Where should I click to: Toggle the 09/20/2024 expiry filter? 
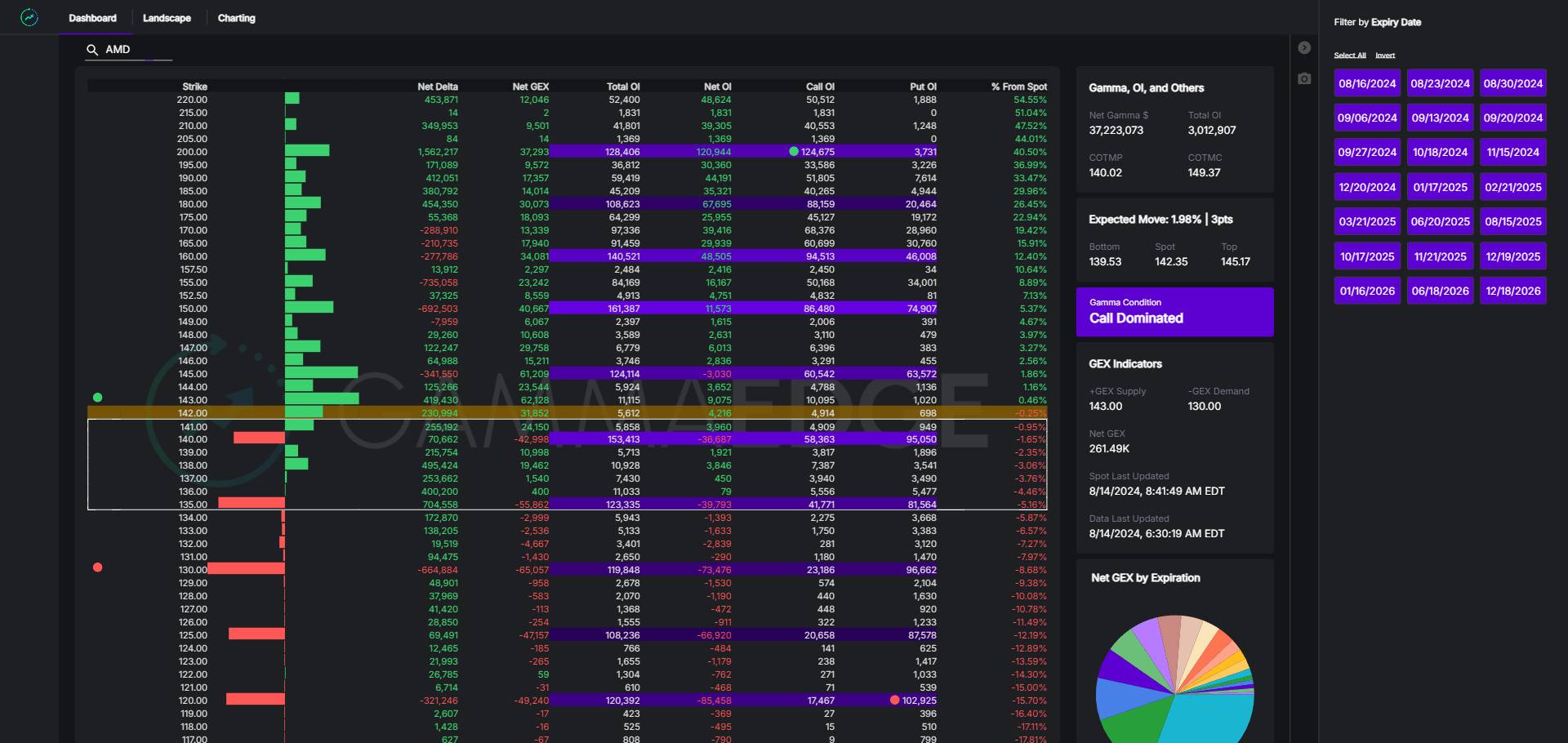(1512, 118)
